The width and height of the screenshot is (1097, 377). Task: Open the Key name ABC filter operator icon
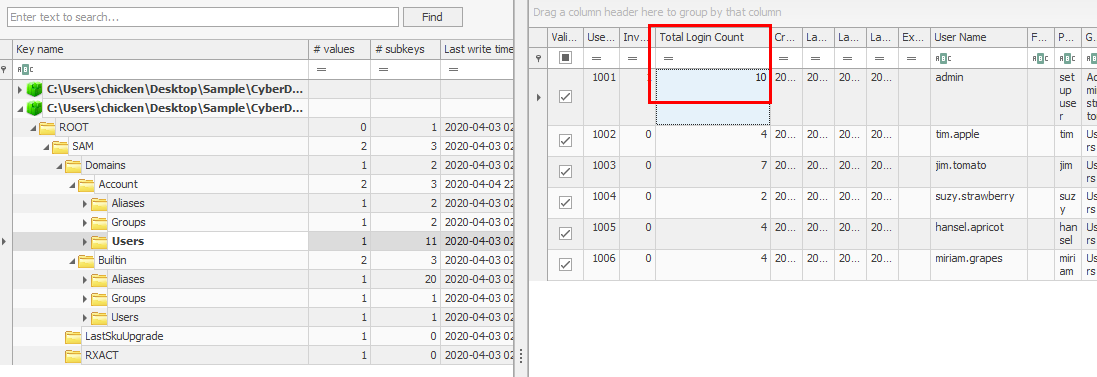24,69
